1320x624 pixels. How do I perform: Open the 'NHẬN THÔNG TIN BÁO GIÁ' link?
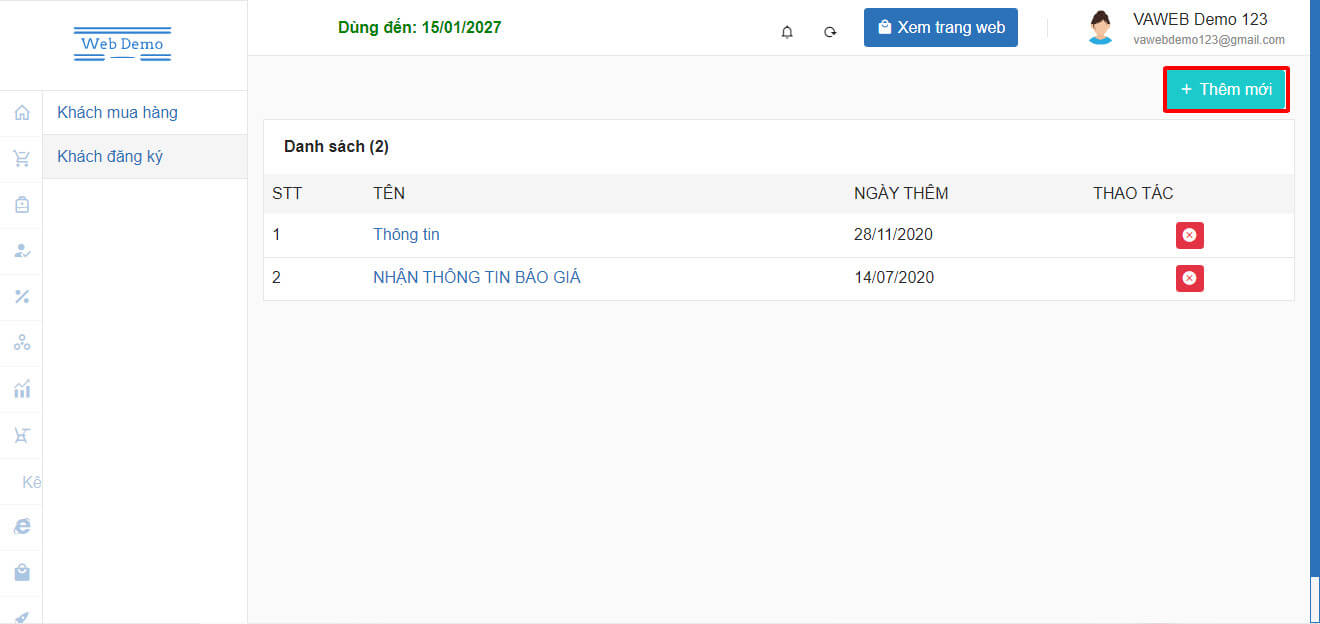tap(477, 278)
